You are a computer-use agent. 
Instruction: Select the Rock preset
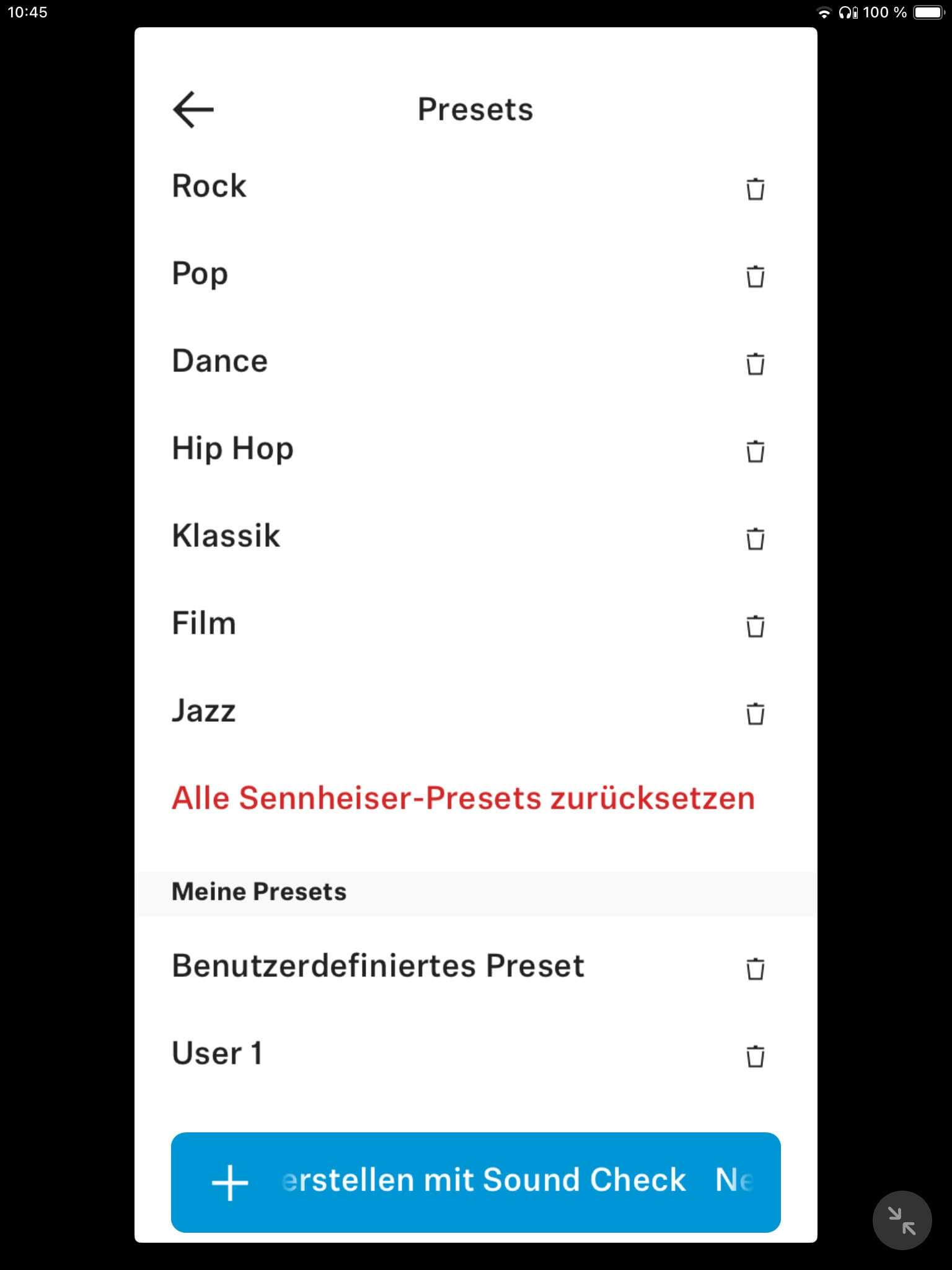pos(209,186)
